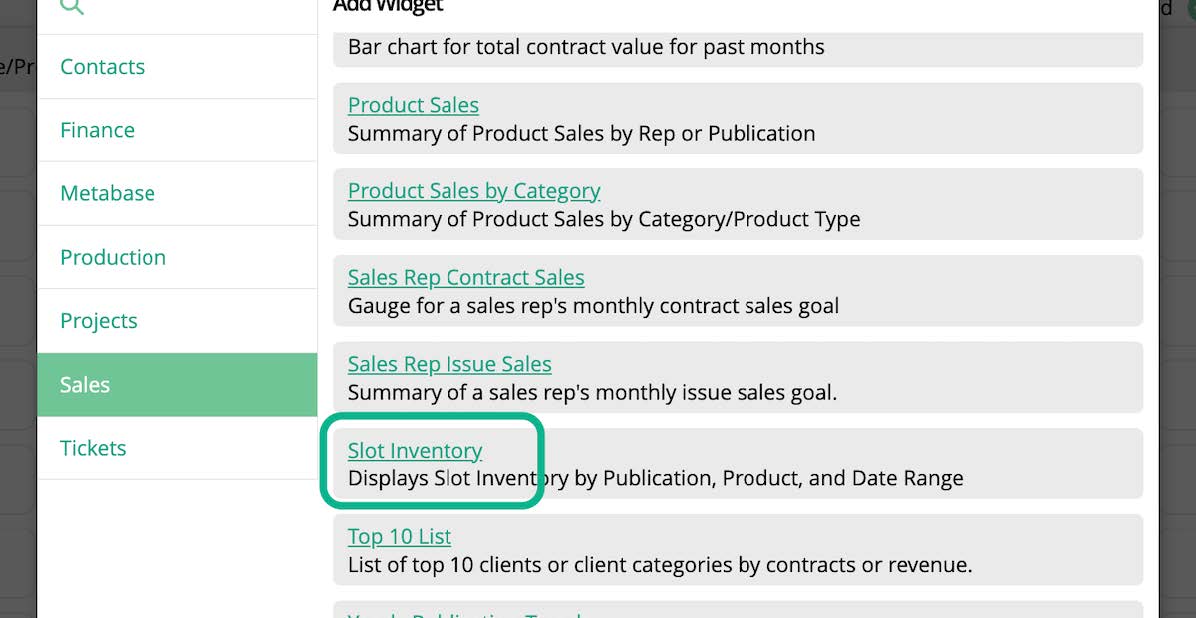The height and width of the screenshot is (618, 1196).
Task: Switch to the Metabase category
Action: click(107, 193)
